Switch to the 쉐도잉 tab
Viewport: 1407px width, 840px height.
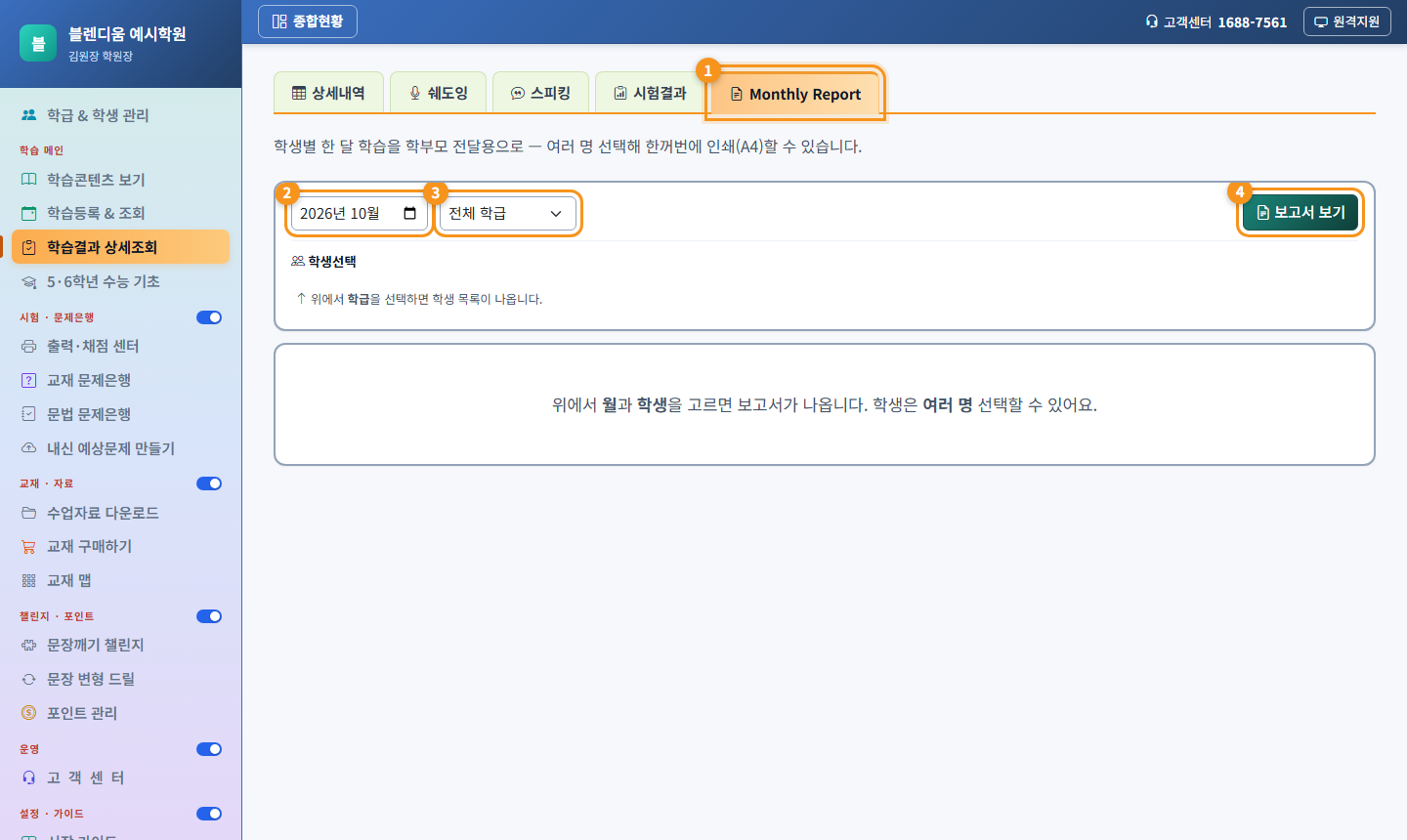tap(439, 93)
